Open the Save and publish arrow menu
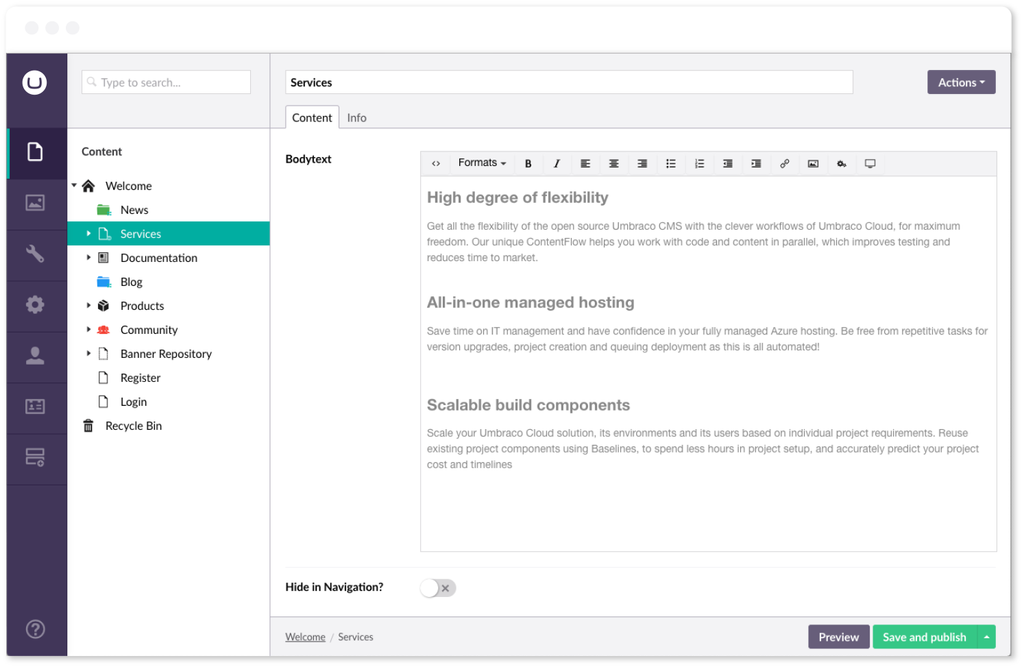1024x667 pixels. coord(987,637)
